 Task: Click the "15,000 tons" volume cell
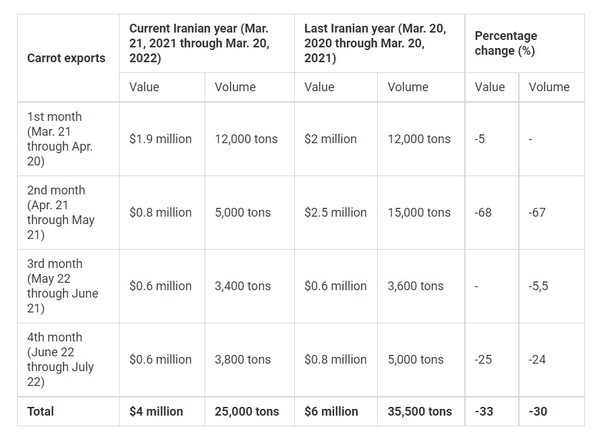coord(419,213)
